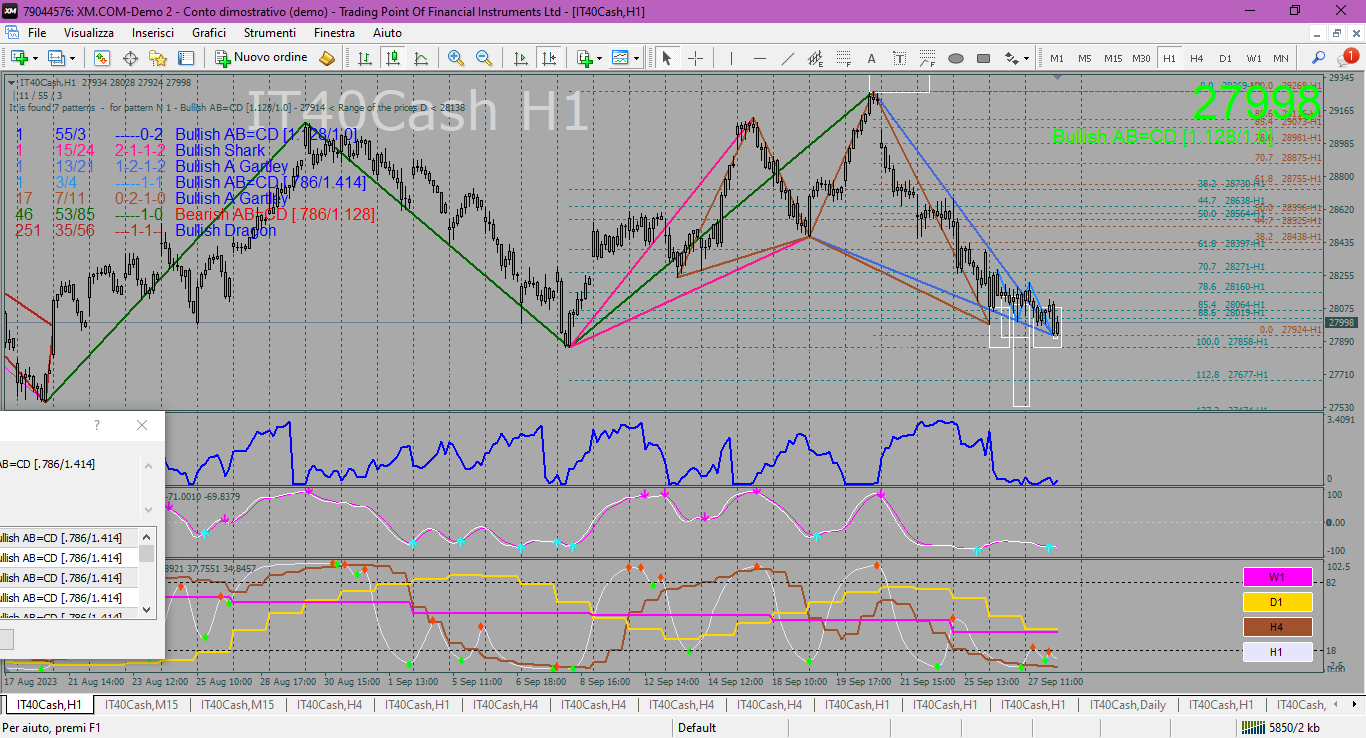Switch chart to bar chart type
Screen dimensions: 1366x738
pos(364,58)
